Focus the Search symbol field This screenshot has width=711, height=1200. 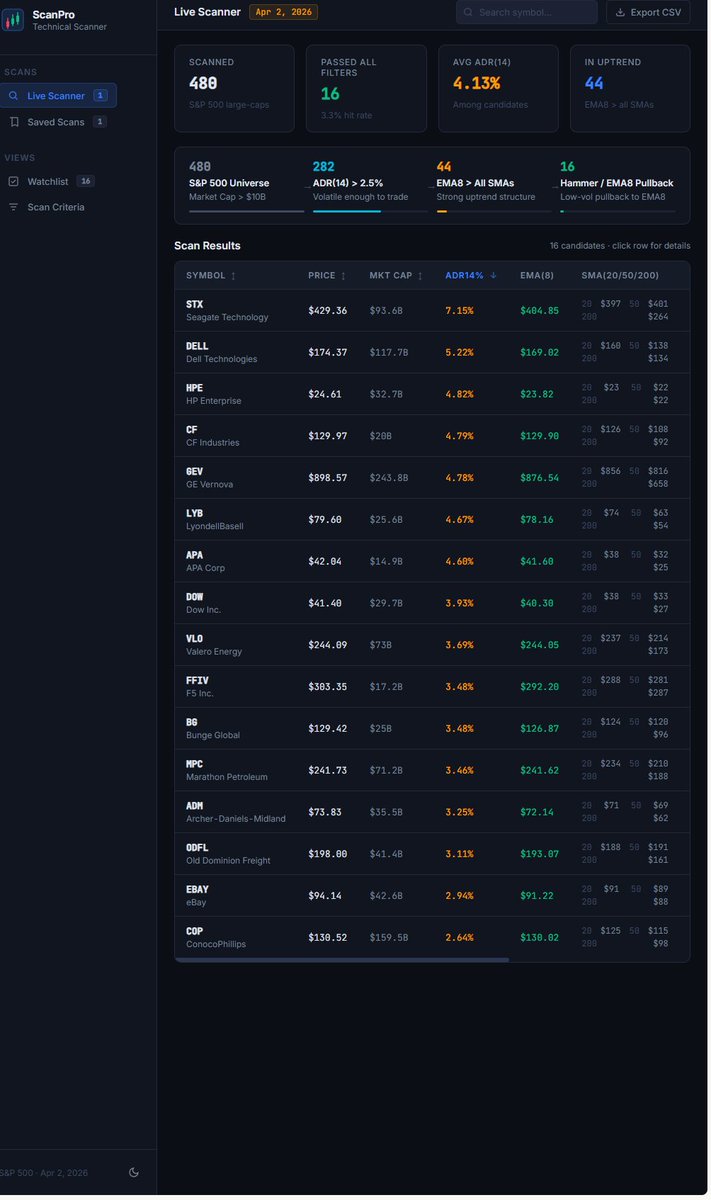click(526, 12)
